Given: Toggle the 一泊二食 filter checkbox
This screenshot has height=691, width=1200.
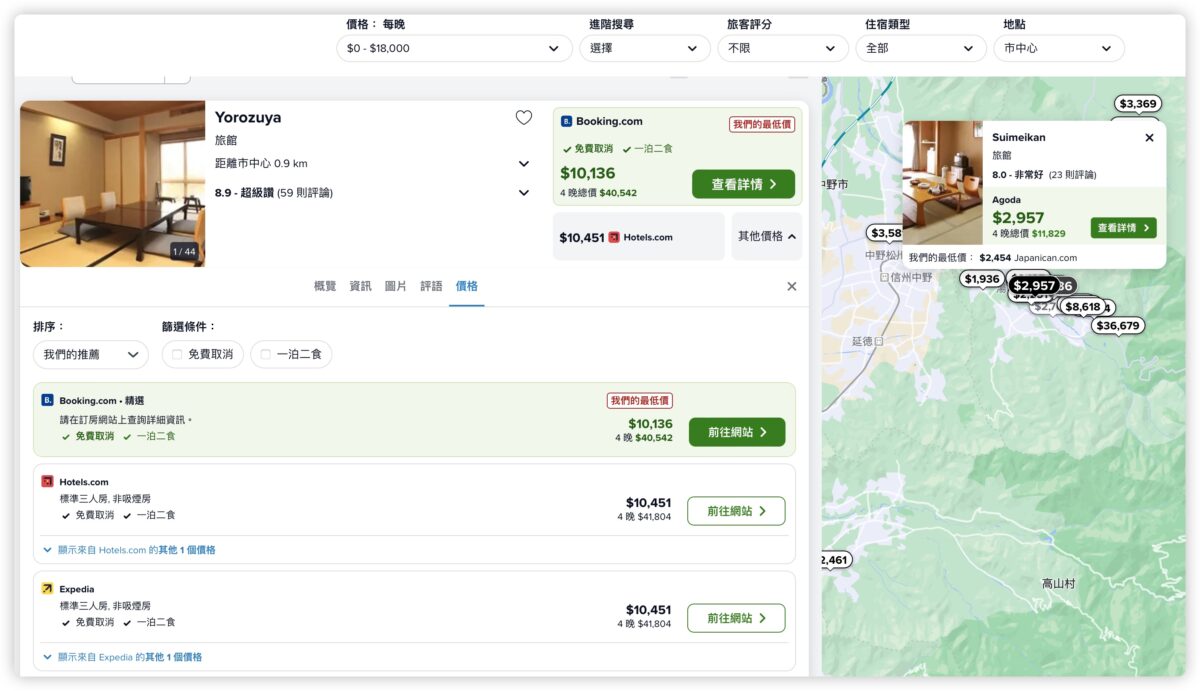Looking at the screenshot, I should pos(266,354).
